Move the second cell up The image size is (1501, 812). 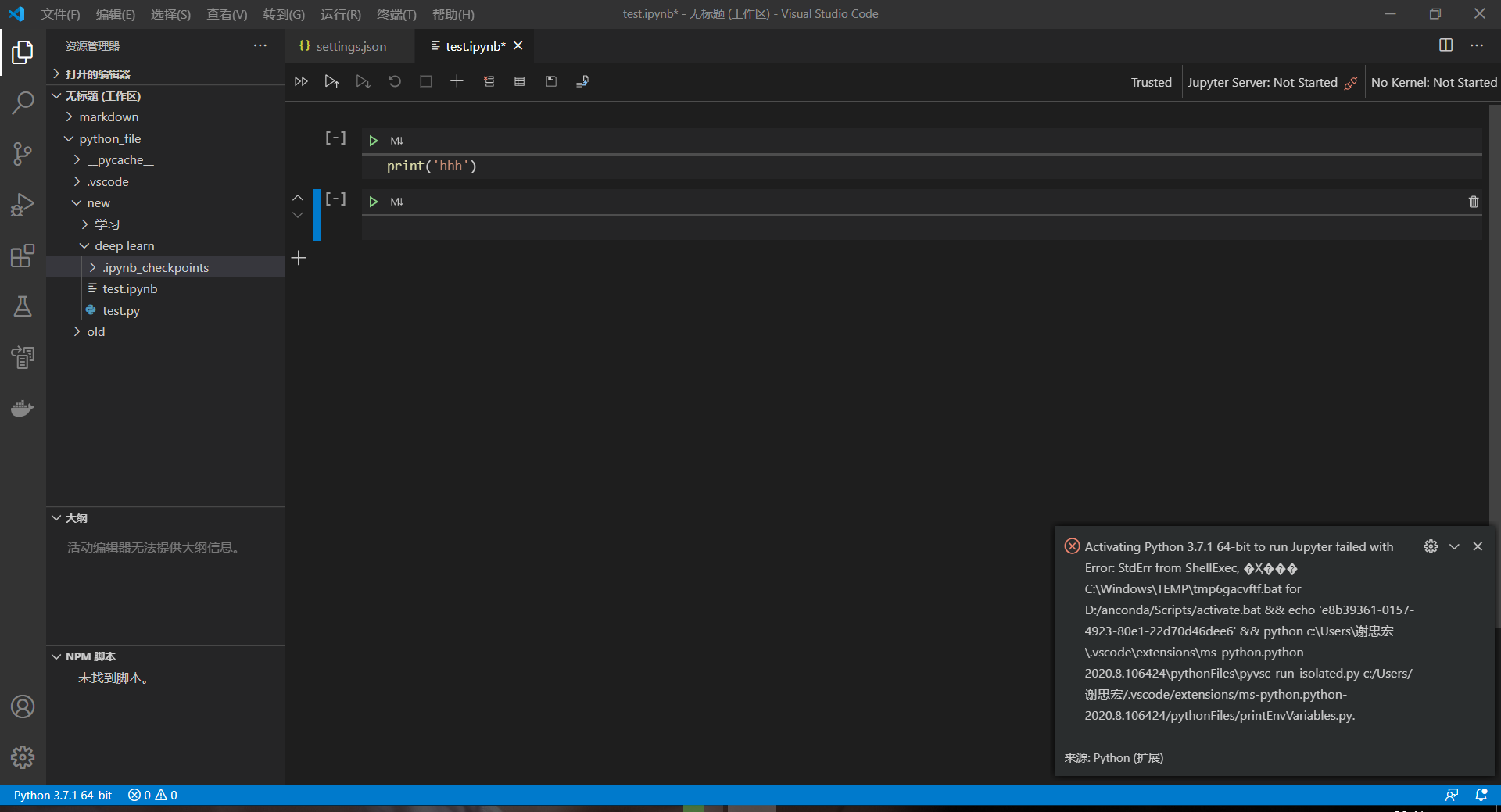(x=298, y=198)
